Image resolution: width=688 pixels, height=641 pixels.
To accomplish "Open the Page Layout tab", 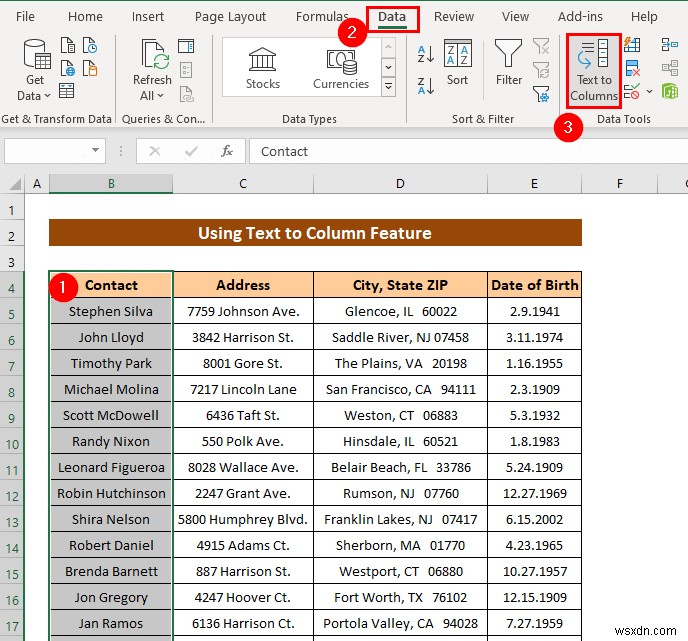I will click(230, 17).
